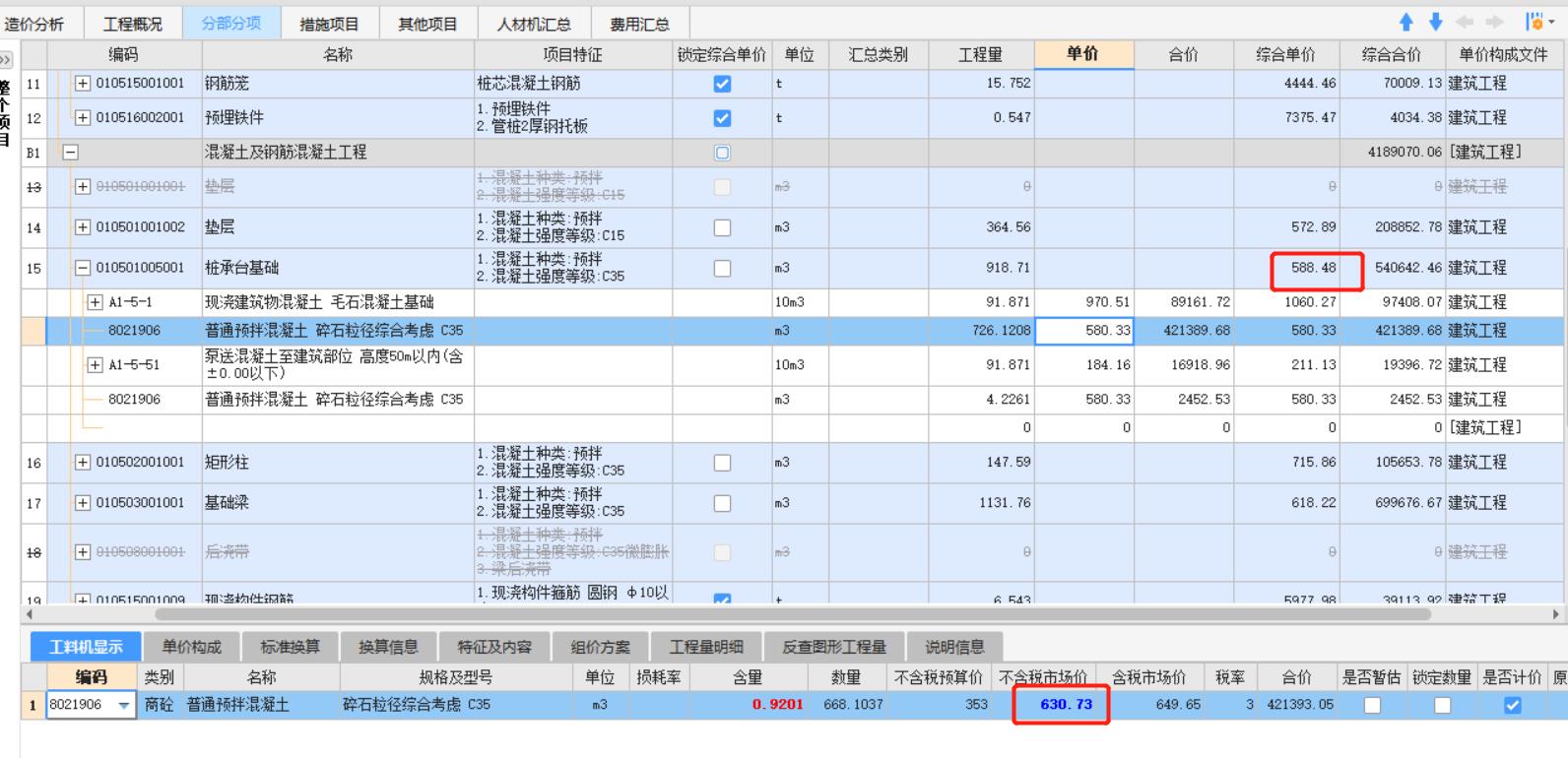This screenshot has width=1568, height=758.
Task: Expand row 010501001002 垫层
Action: pyautogui.click(x=83, y=227)
